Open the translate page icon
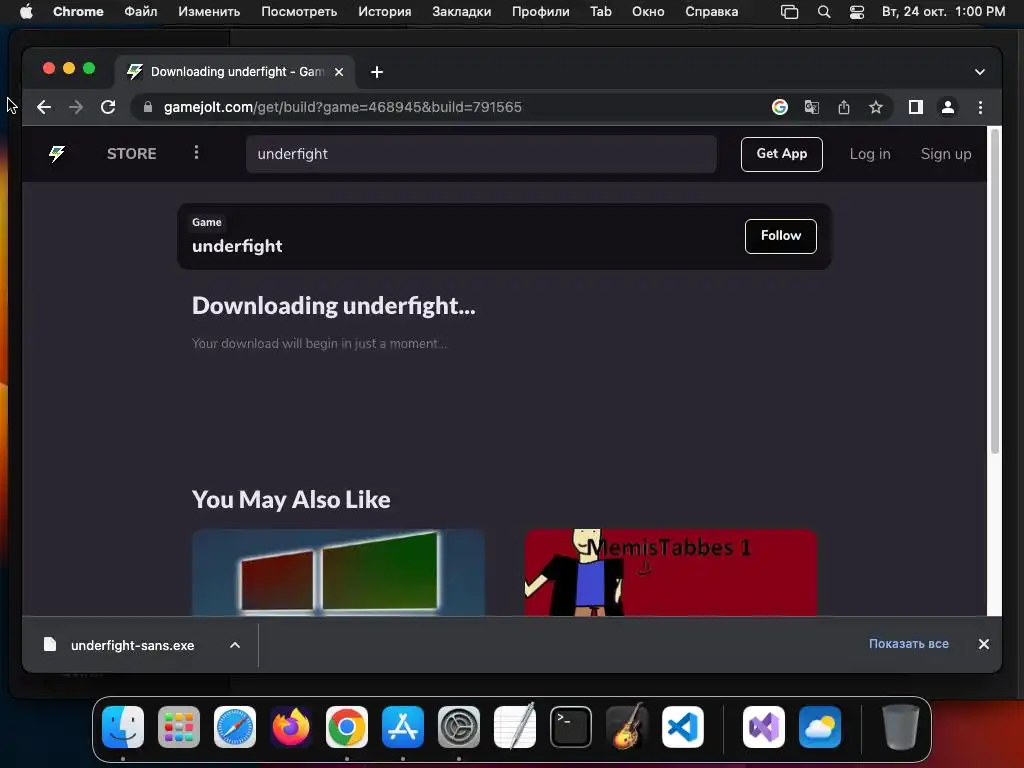This screenshot has width=1024, height=768. point(812,107)
